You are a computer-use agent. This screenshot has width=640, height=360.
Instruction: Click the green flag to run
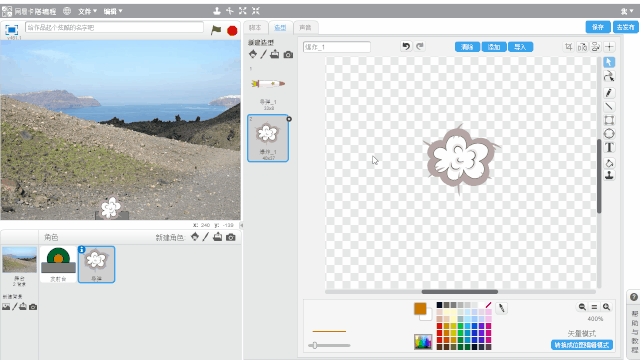tap(216, 30)
